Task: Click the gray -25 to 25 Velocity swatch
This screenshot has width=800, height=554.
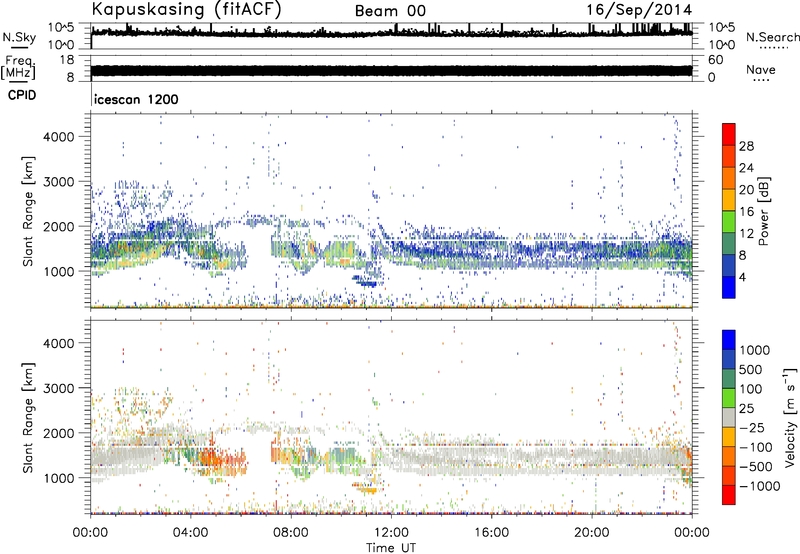Action: [x=729, y=418]
